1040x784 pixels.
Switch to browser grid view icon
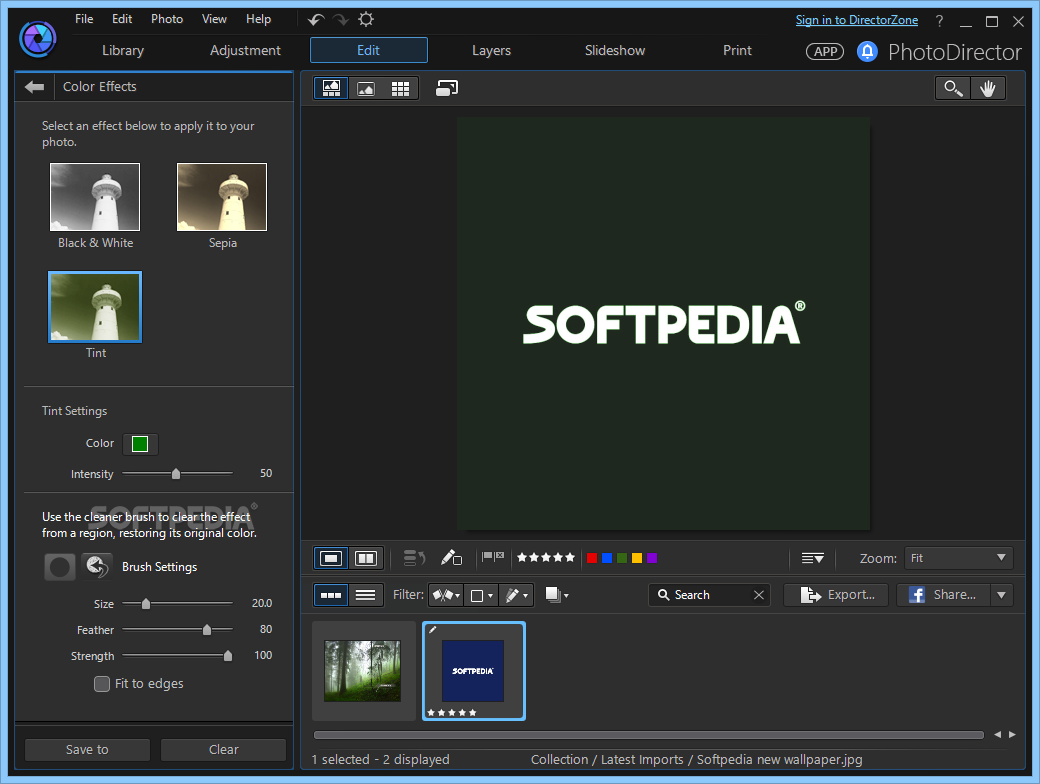coord(400,88)
